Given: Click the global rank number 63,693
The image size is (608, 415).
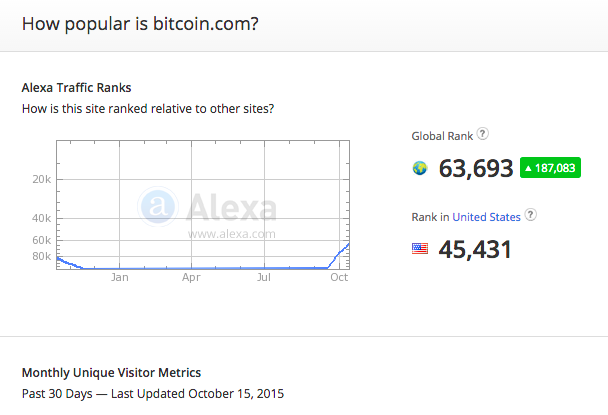Looking at the screenshot, I should [x=476, y=169].
